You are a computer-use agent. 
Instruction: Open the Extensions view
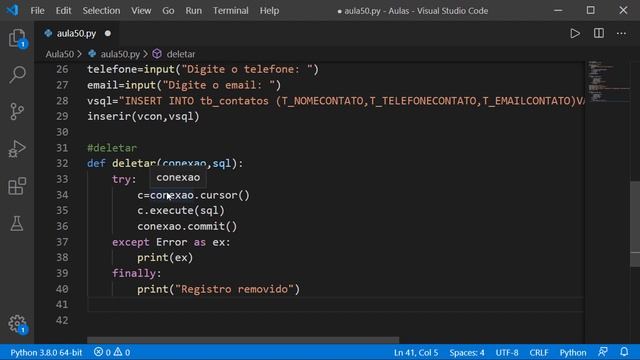pyautogui.click(x=17, y=186)
